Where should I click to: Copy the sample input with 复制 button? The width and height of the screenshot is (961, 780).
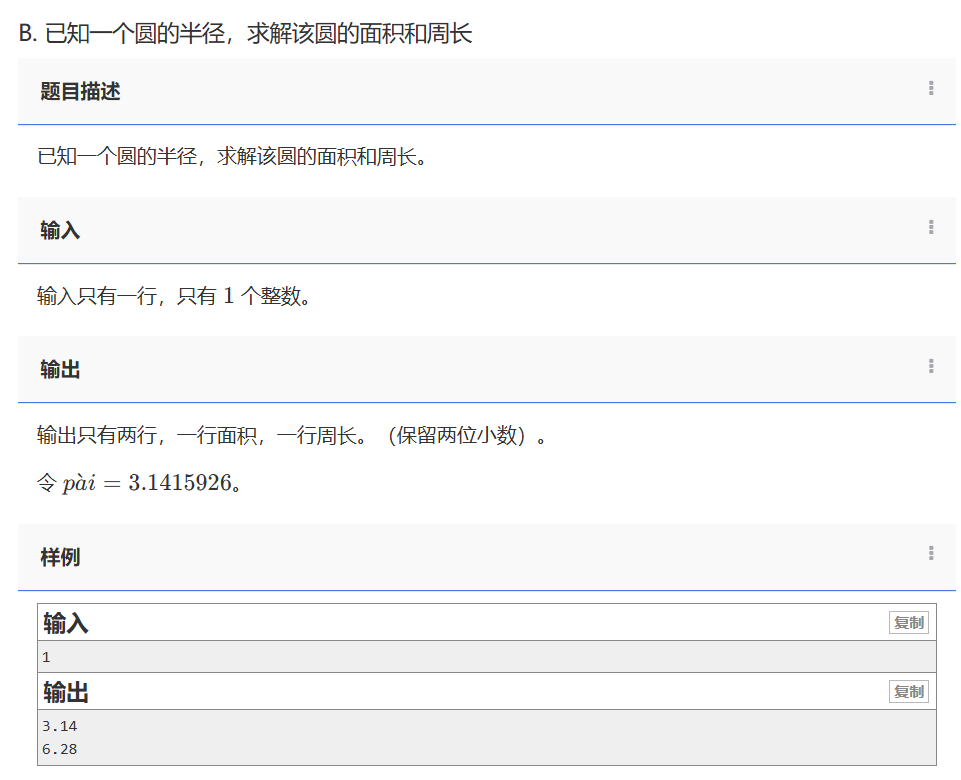(x=908, y=623)
